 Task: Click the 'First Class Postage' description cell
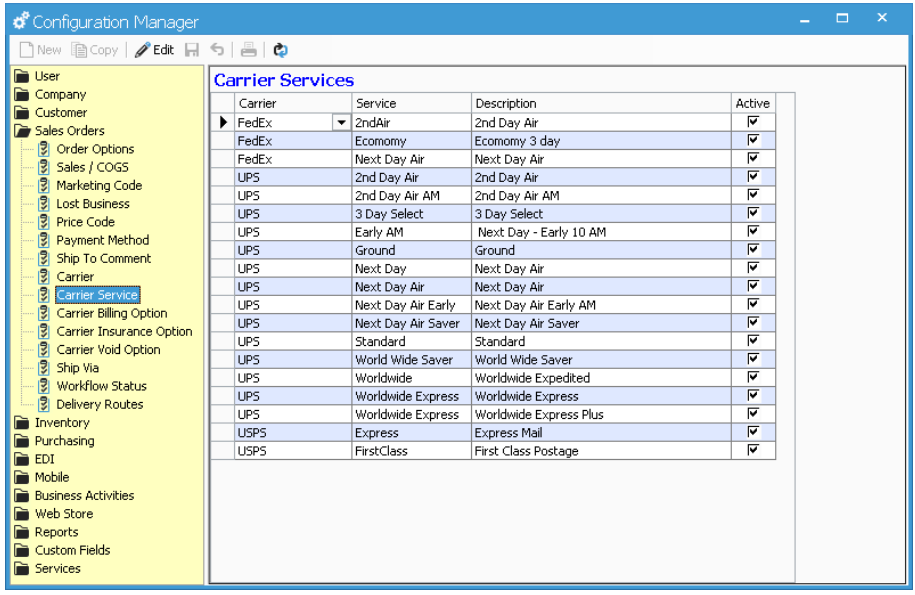click(601, 451)
